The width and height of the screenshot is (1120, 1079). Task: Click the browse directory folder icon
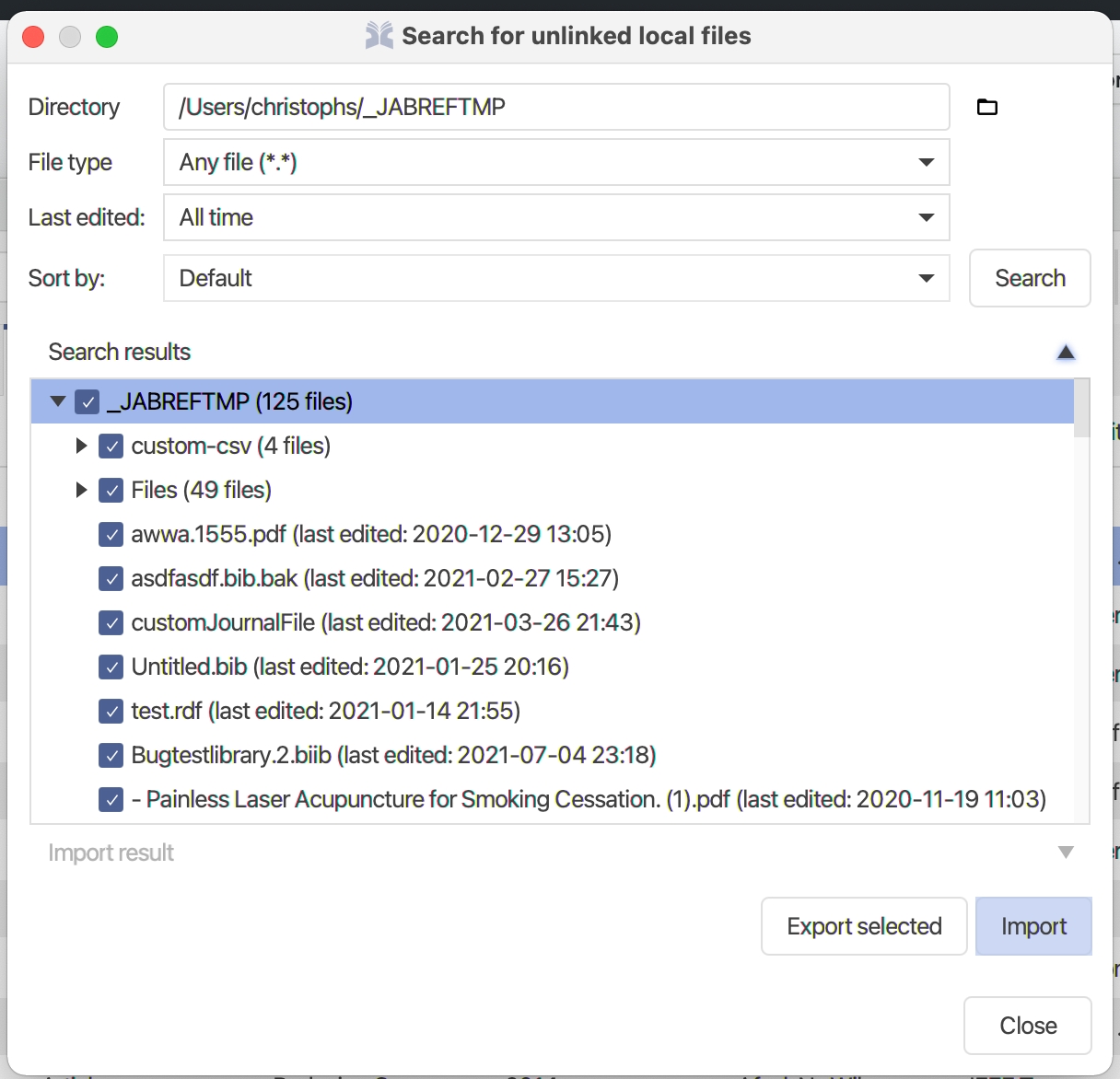coord(986,107)
